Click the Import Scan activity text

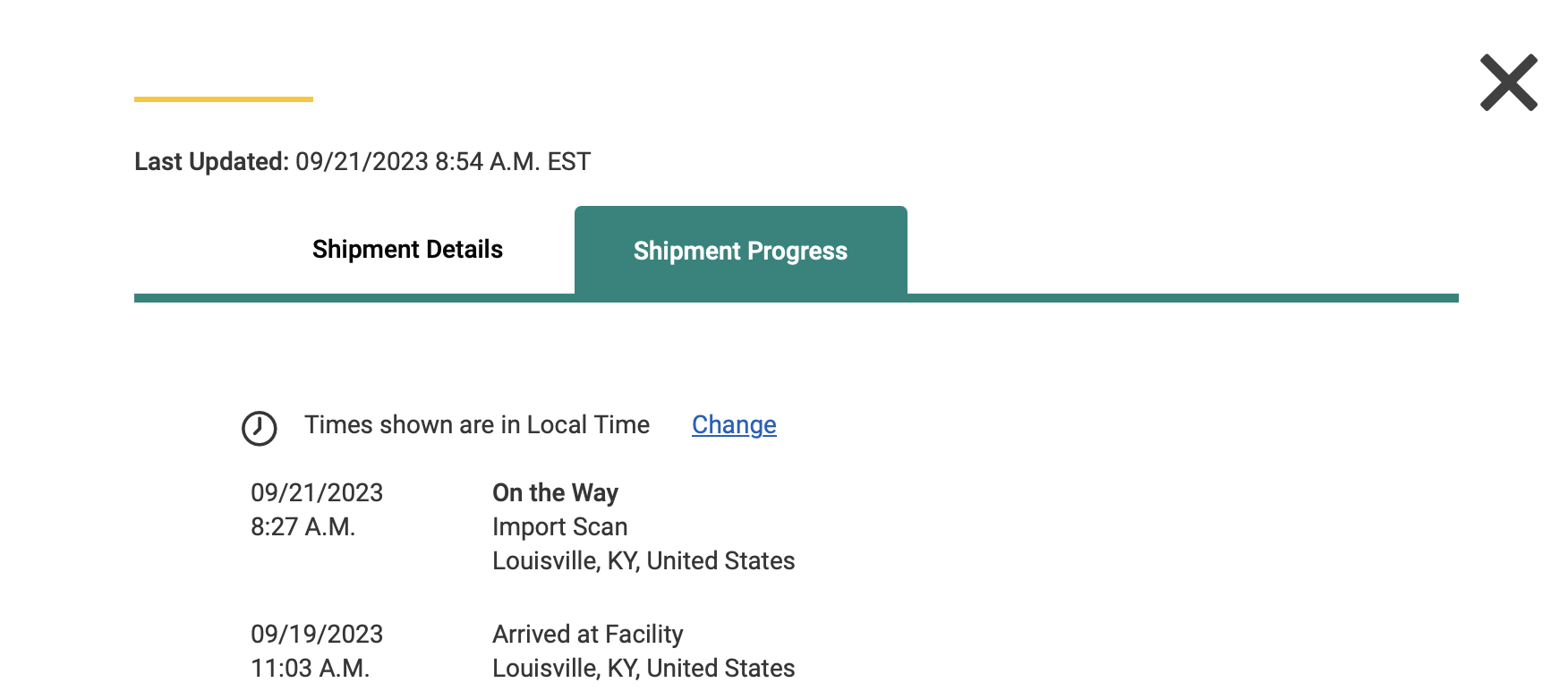click(x=559, y=527)
